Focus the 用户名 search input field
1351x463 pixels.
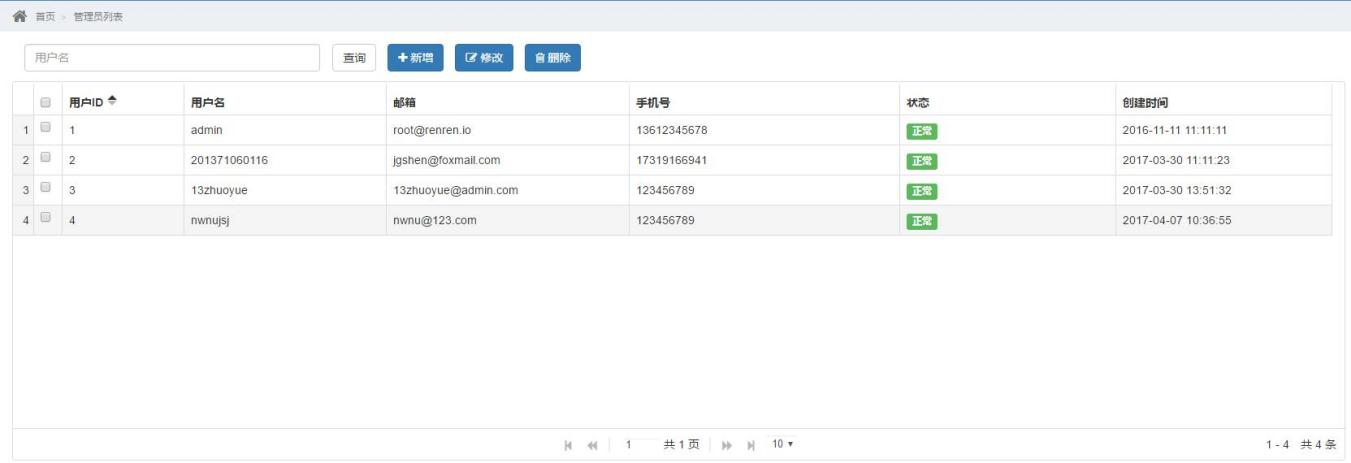pyautogui.click(x=171, y=58)
